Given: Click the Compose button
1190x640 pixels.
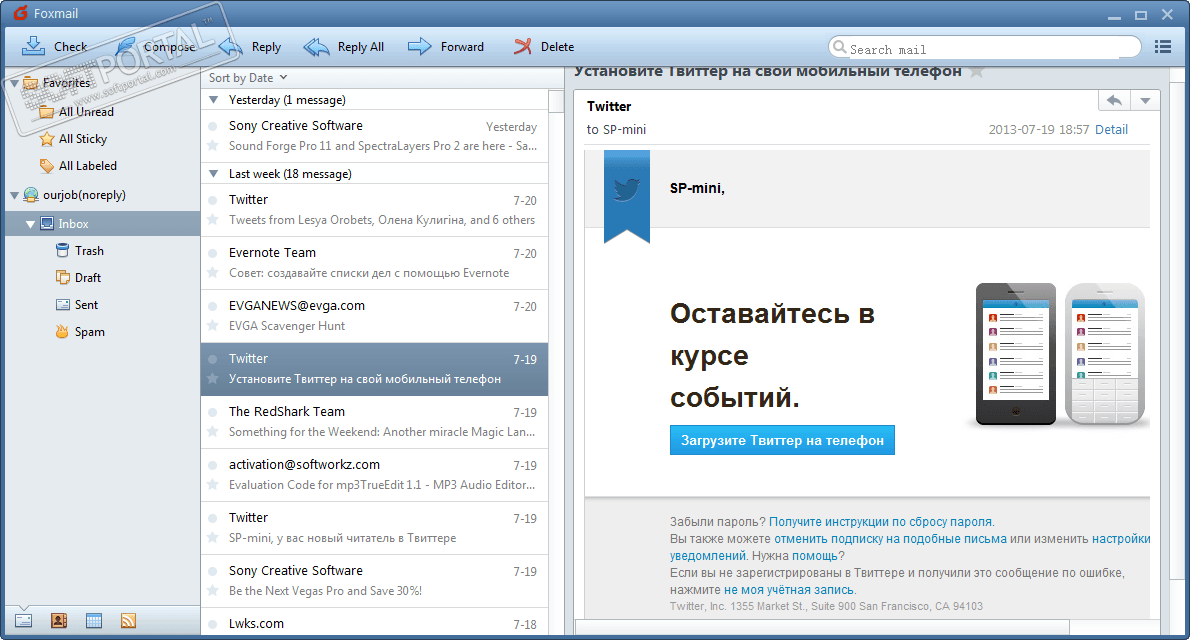Looking at the screenshot, I should (x=156, y=47).
